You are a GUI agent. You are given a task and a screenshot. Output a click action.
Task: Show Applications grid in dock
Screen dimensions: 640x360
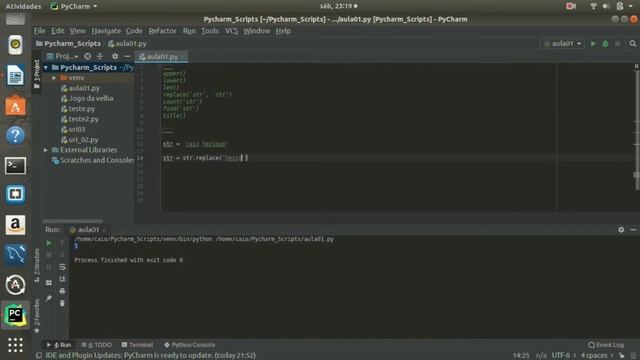[16, 345]
